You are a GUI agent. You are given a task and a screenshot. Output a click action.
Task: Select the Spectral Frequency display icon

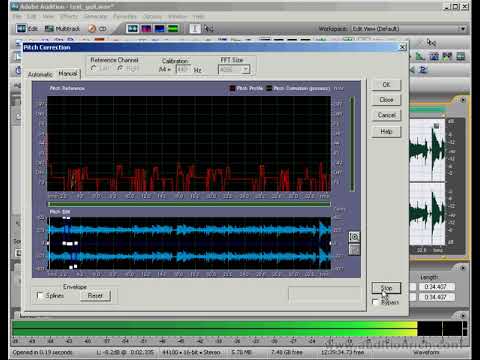point(146,29)
